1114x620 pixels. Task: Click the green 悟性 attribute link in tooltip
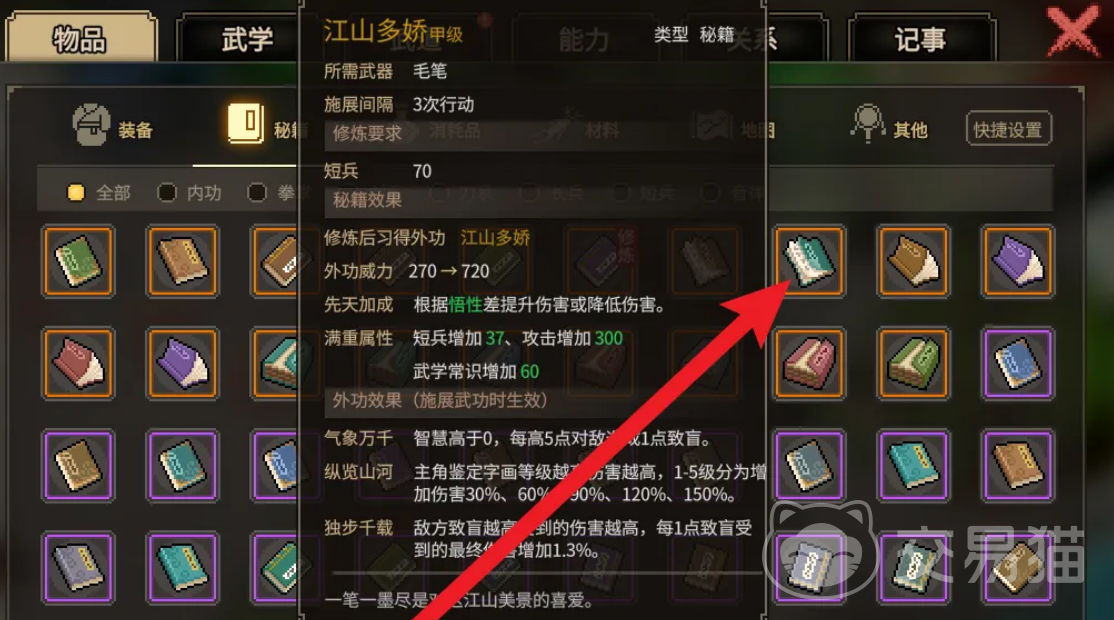[465, 305]
